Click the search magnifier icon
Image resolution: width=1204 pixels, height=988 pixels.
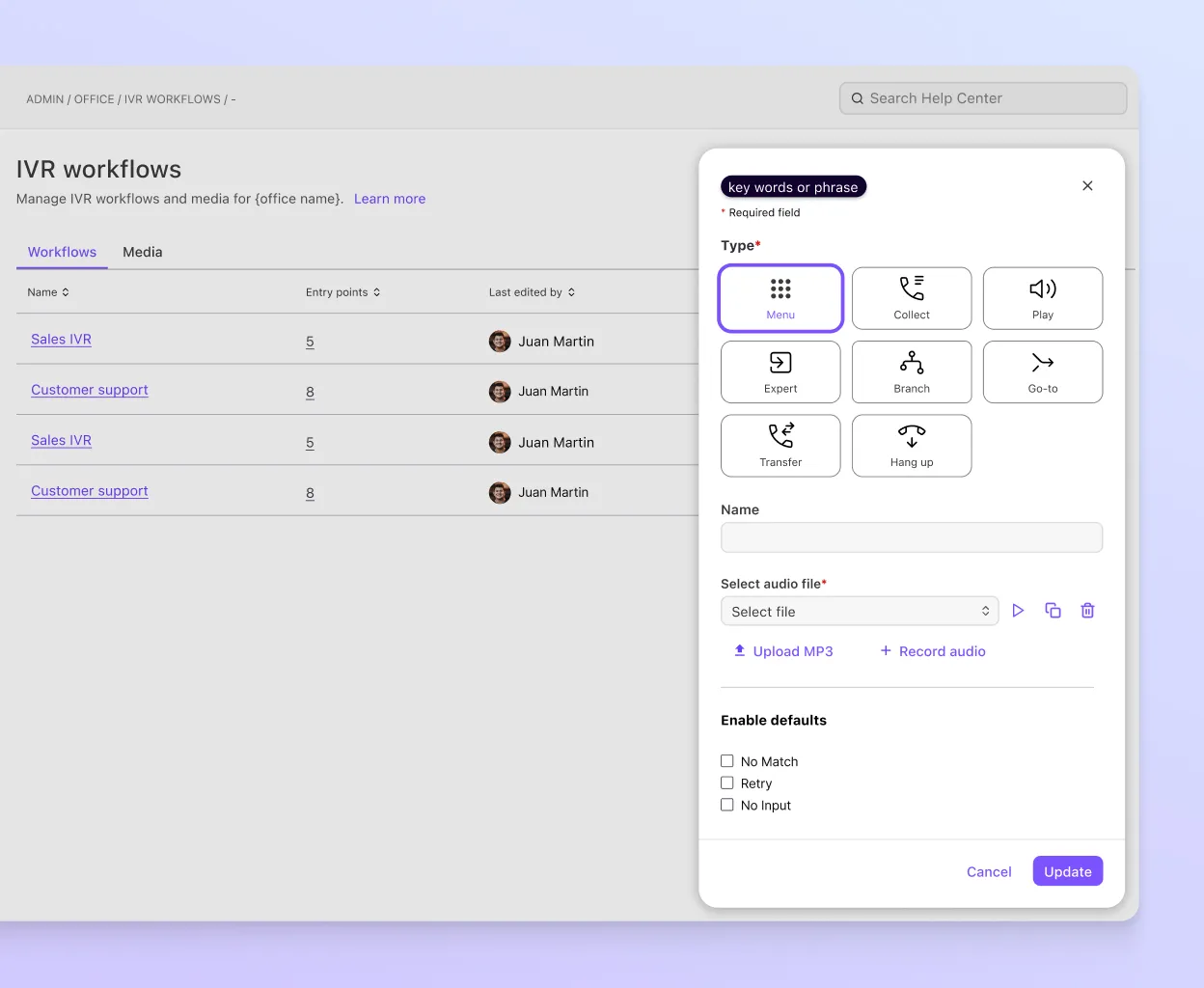[x=857, y=98]
